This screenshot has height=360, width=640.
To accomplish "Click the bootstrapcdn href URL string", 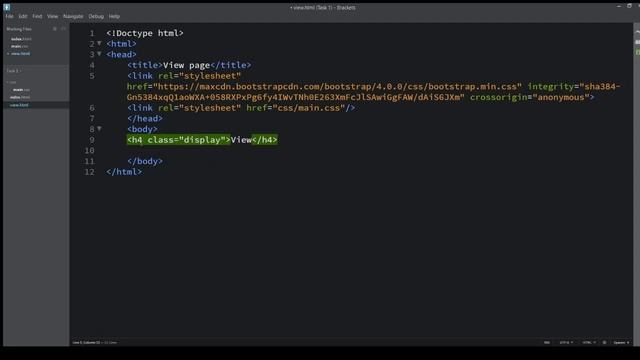I will point(337,87).
